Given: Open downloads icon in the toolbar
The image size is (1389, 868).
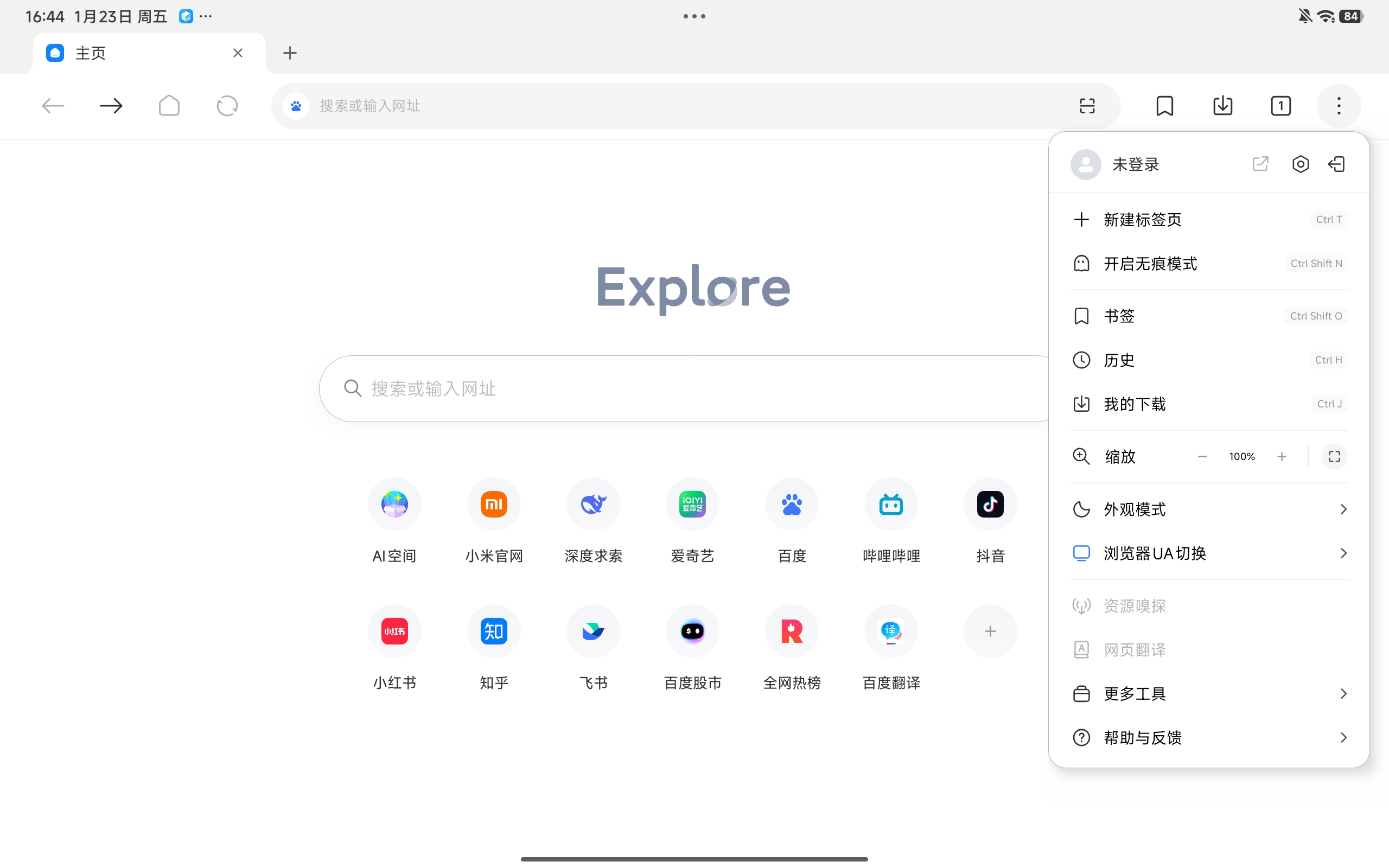Looking at the screenshot, I should [x=1222, y=106].
